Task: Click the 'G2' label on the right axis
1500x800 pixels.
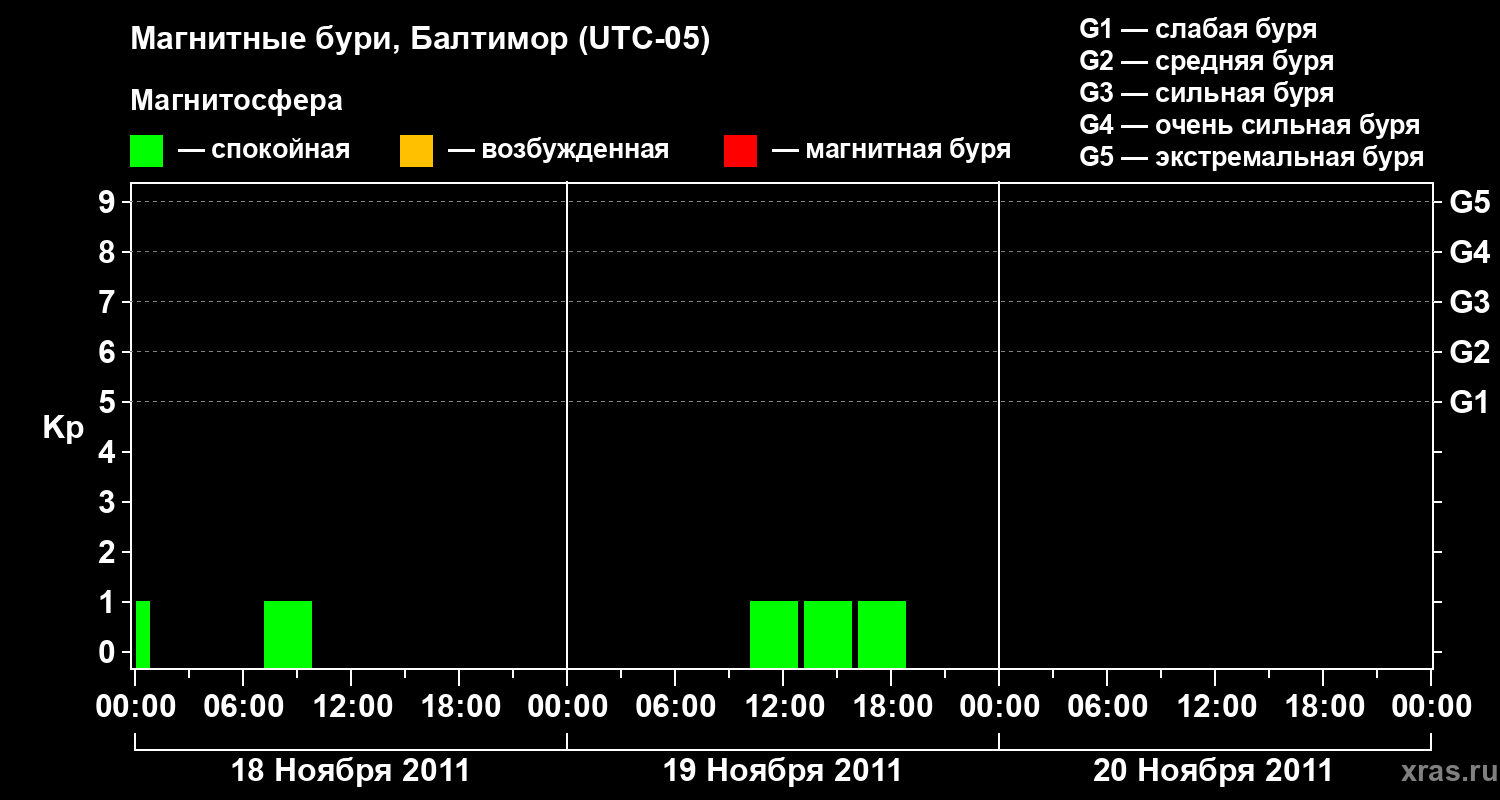Action: [x=1469, y=352]
